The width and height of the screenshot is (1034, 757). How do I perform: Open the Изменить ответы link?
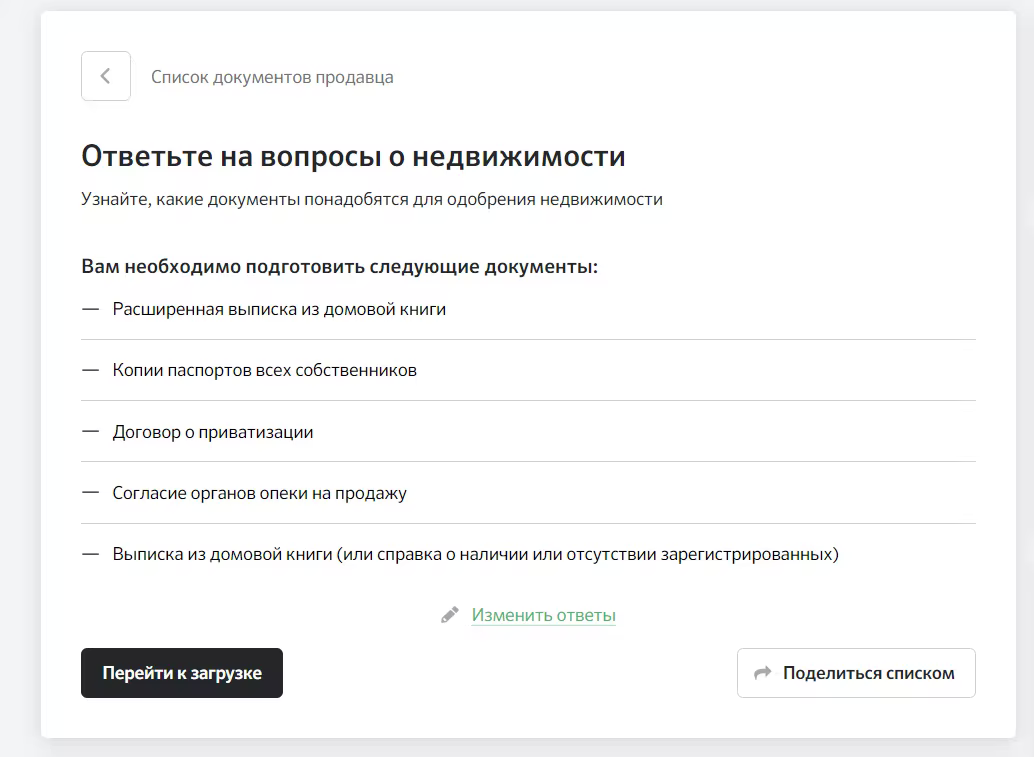[543, 615]
